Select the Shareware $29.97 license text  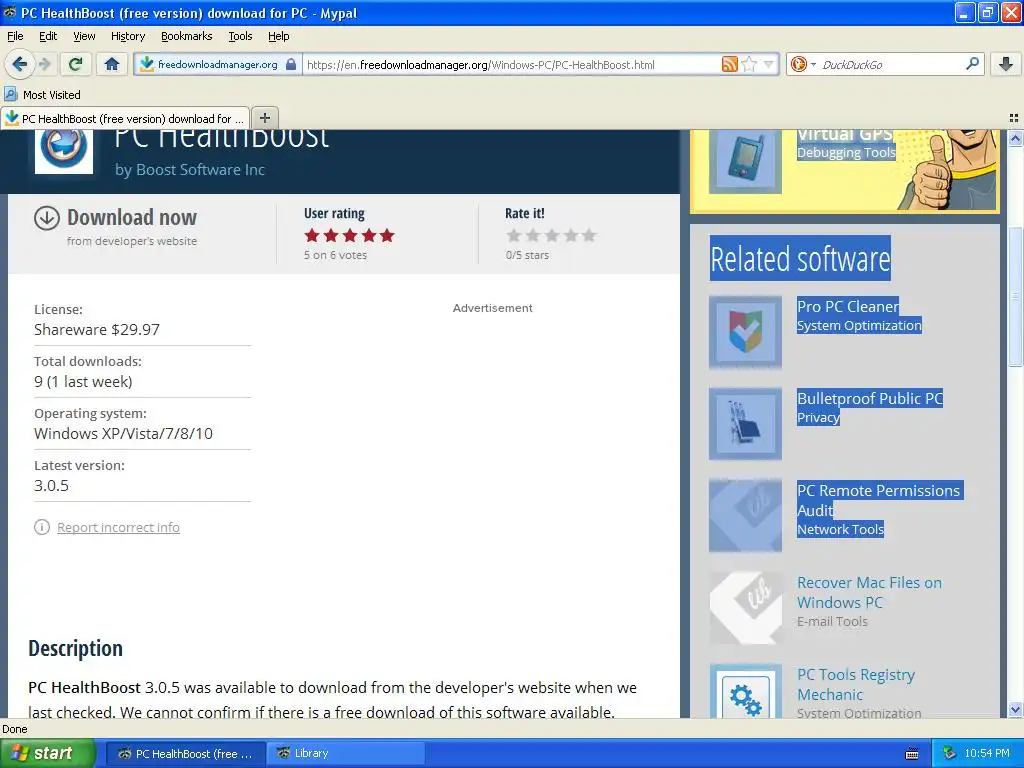tap(97, 329)
